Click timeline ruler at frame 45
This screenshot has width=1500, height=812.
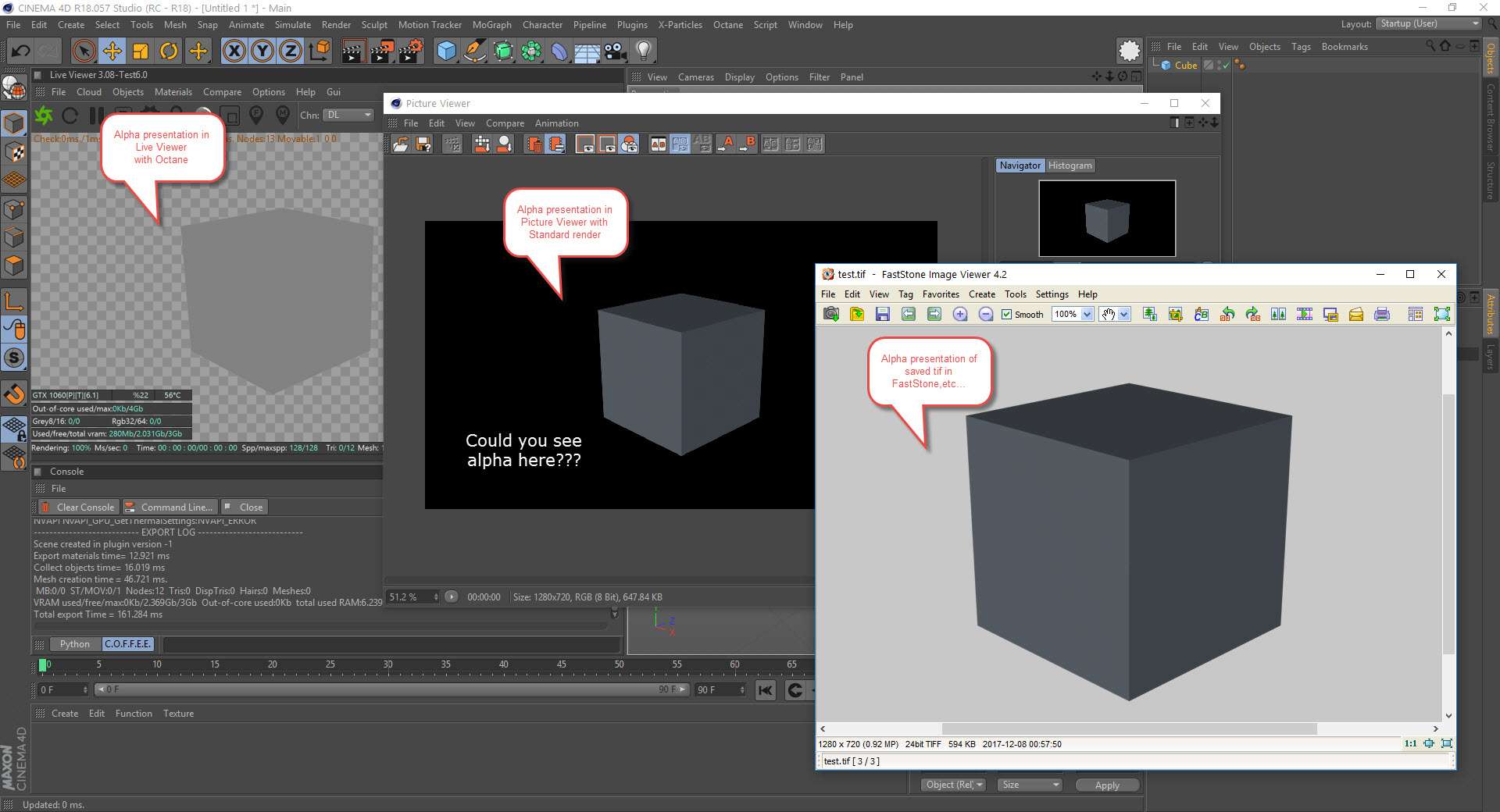coord(561,665)
